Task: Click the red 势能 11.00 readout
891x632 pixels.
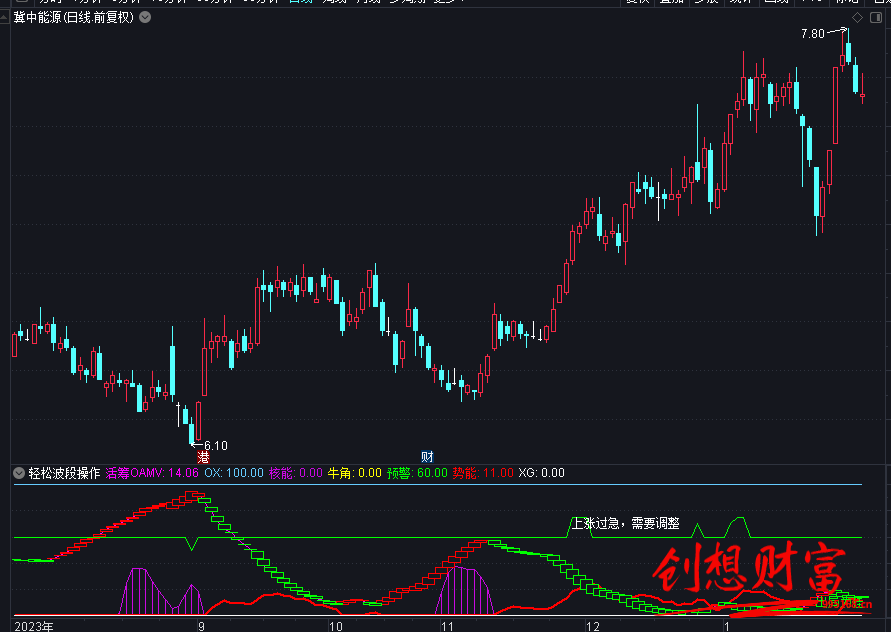Action: coord(482,473)
